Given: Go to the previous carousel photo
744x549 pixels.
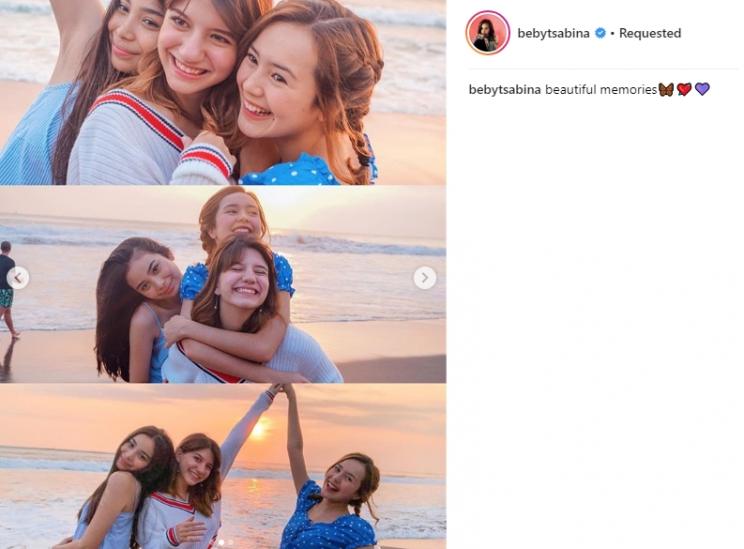Looking at the screenshot, I should (x=18, y=278).
